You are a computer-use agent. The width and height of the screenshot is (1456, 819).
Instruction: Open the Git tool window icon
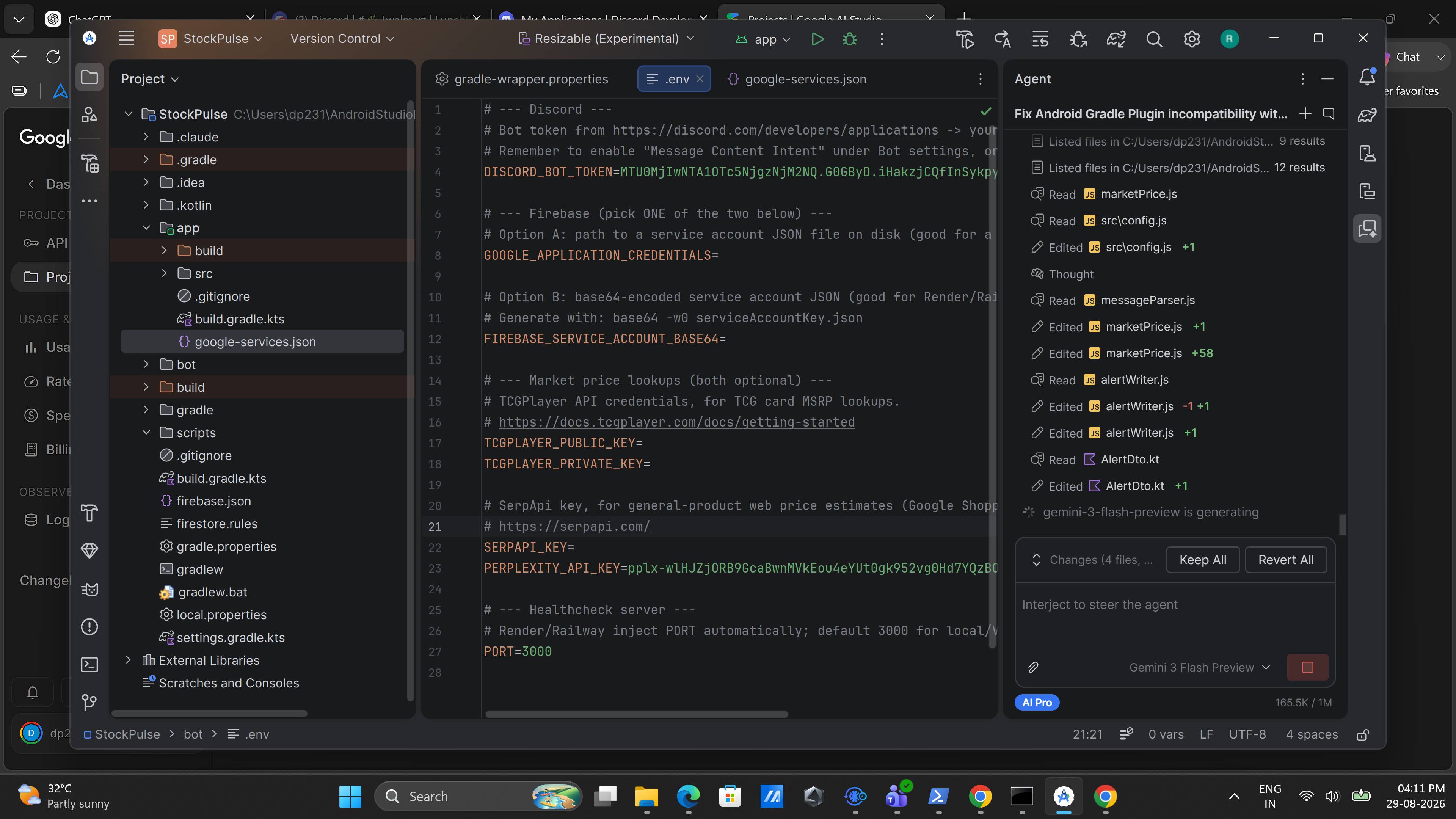point(89,702)
